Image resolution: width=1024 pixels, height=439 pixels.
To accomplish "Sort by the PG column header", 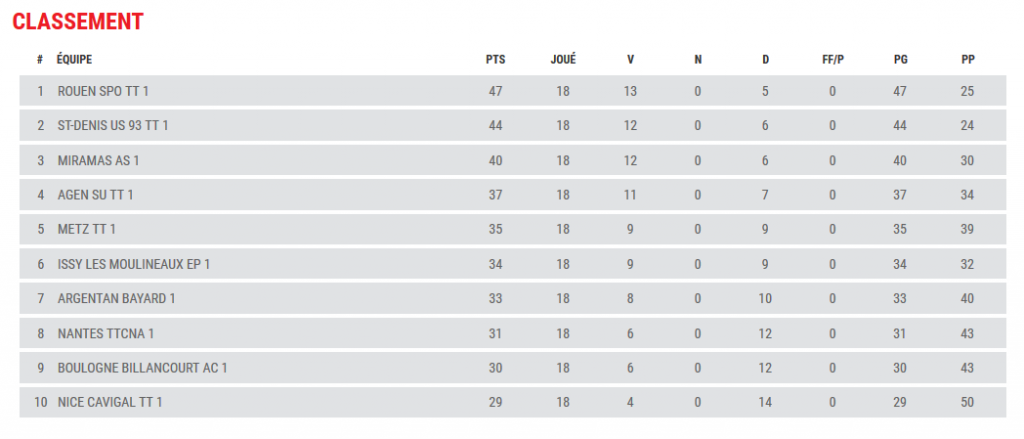I will click(900, 59).
